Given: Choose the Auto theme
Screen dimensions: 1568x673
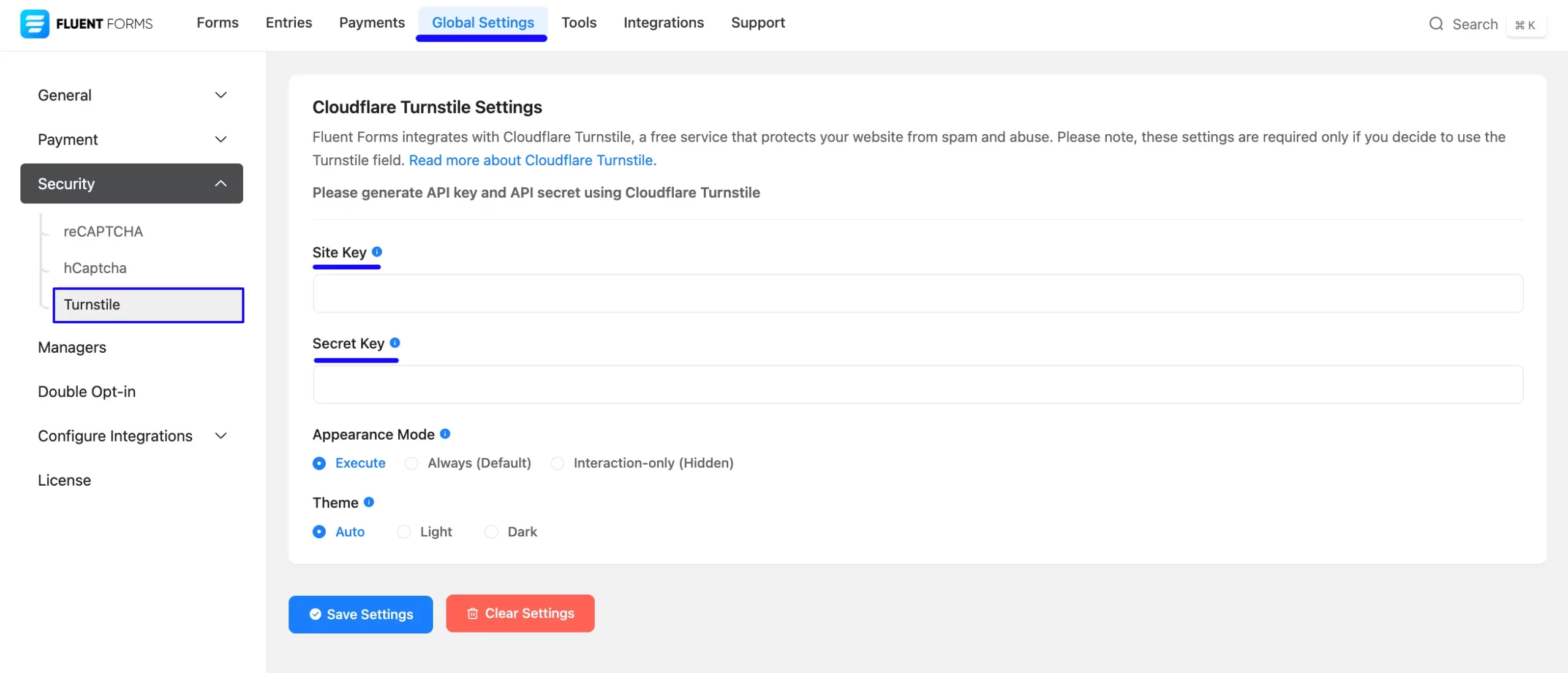Looking at the screenshot, I should click(x=339, y=532).
